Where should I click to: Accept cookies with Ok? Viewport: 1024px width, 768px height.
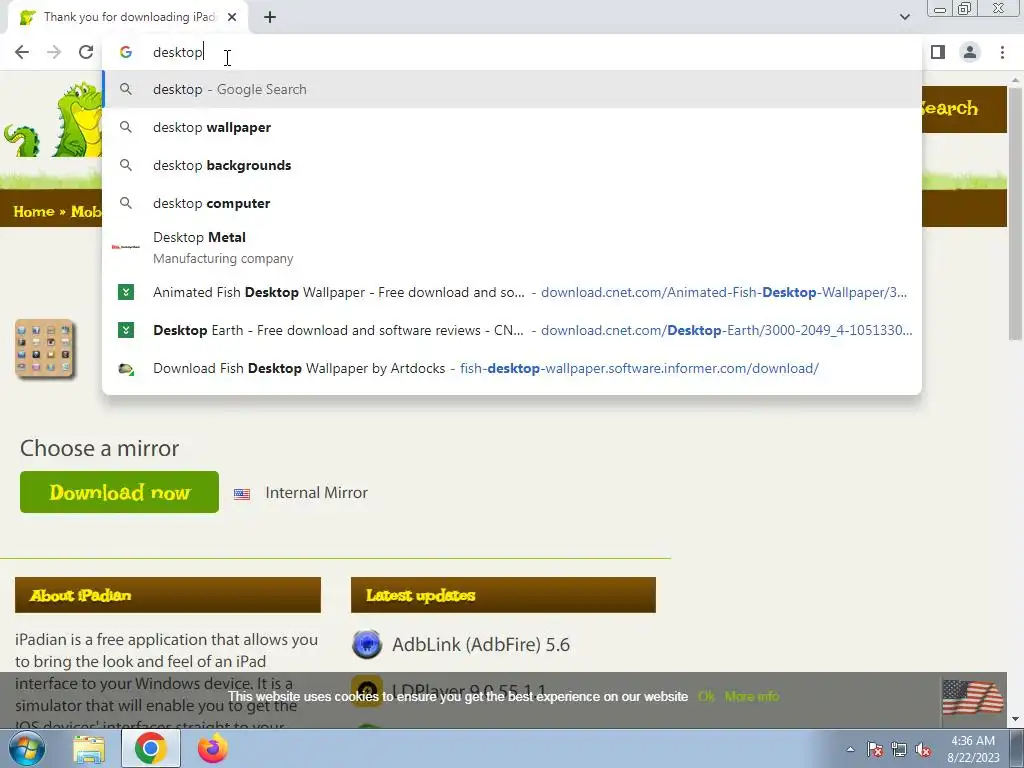pos(706,697)
